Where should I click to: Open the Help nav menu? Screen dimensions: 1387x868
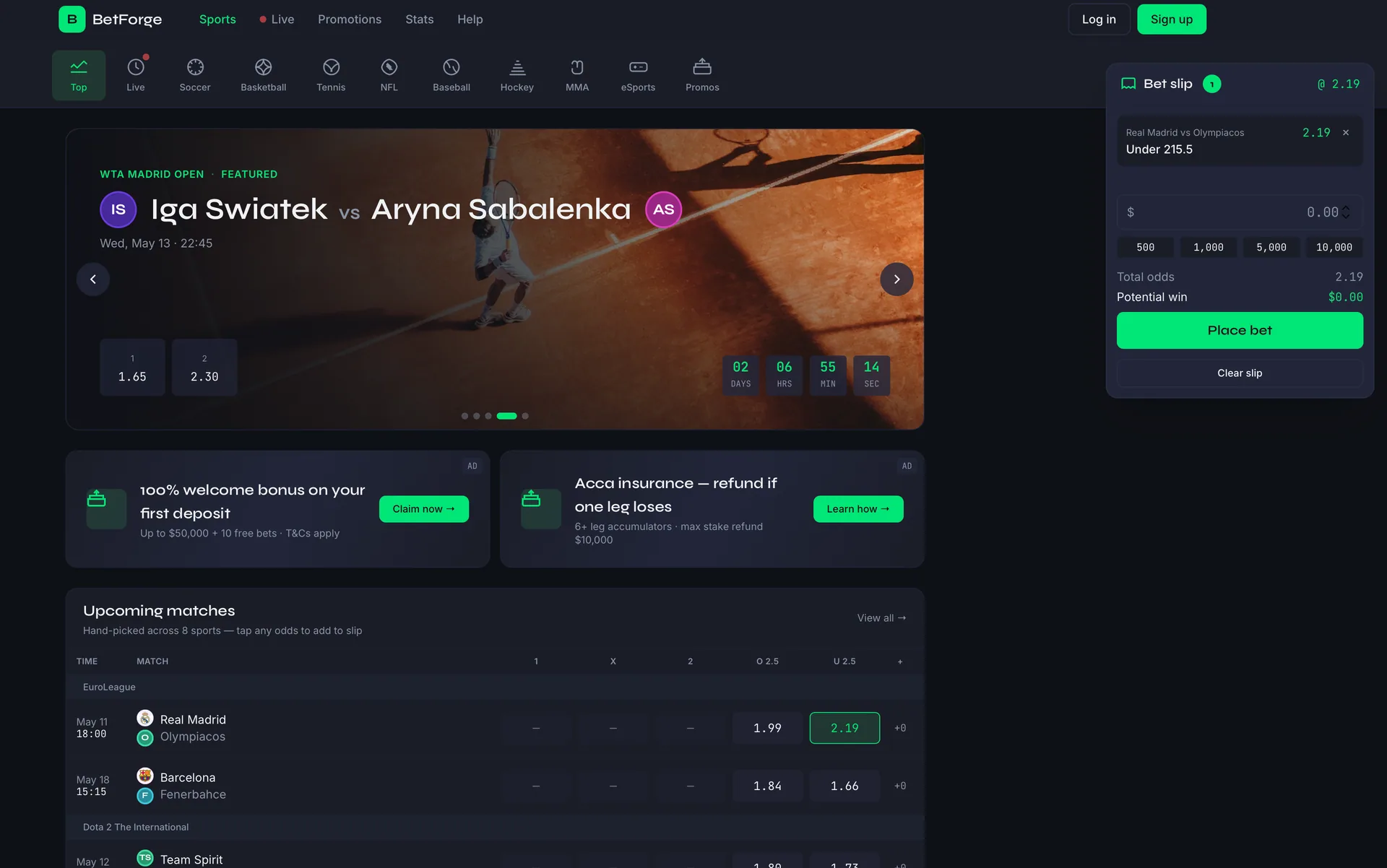[470, 19]
